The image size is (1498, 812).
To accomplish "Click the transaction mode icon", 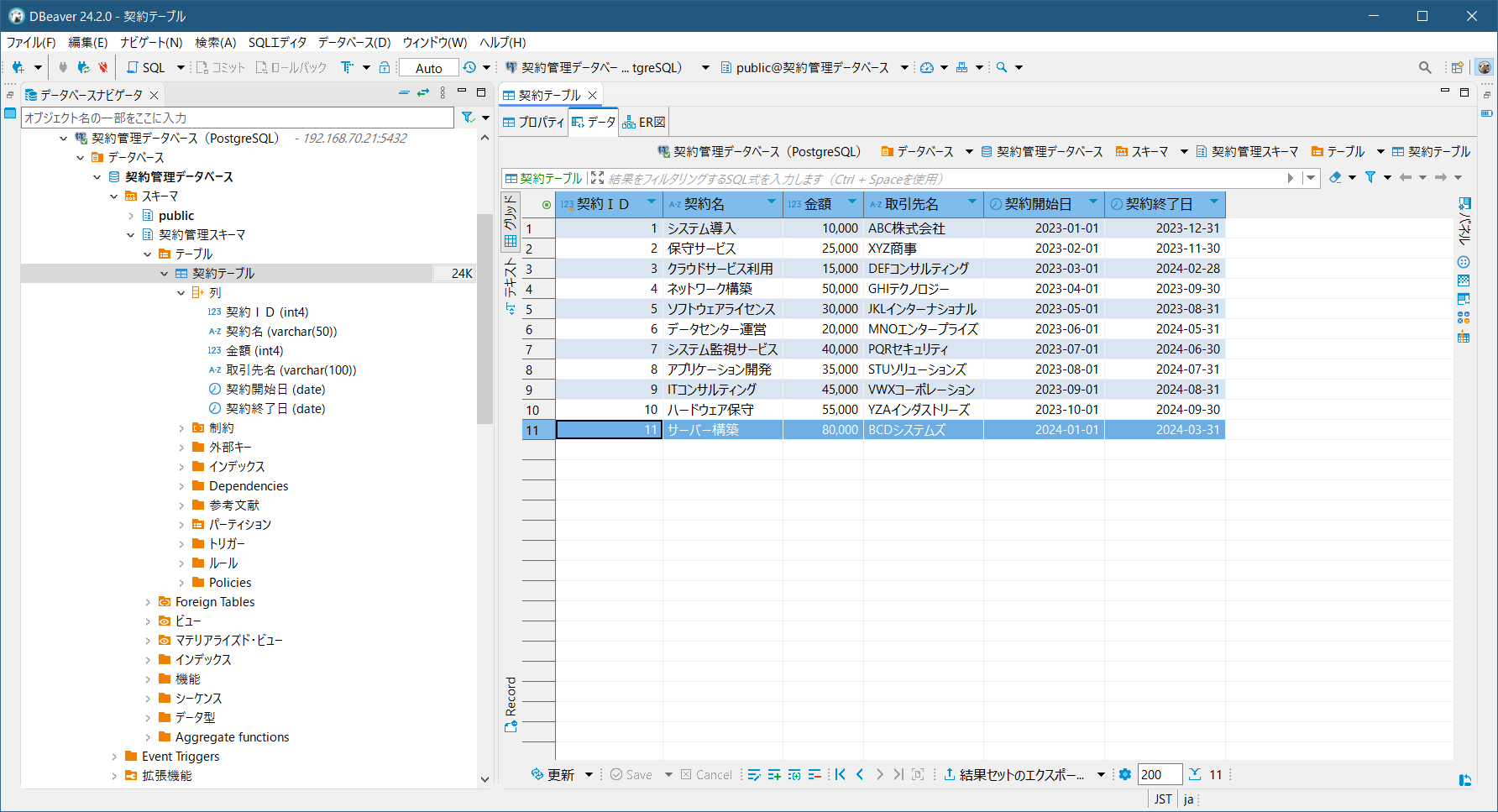I will tap(347, 67).
